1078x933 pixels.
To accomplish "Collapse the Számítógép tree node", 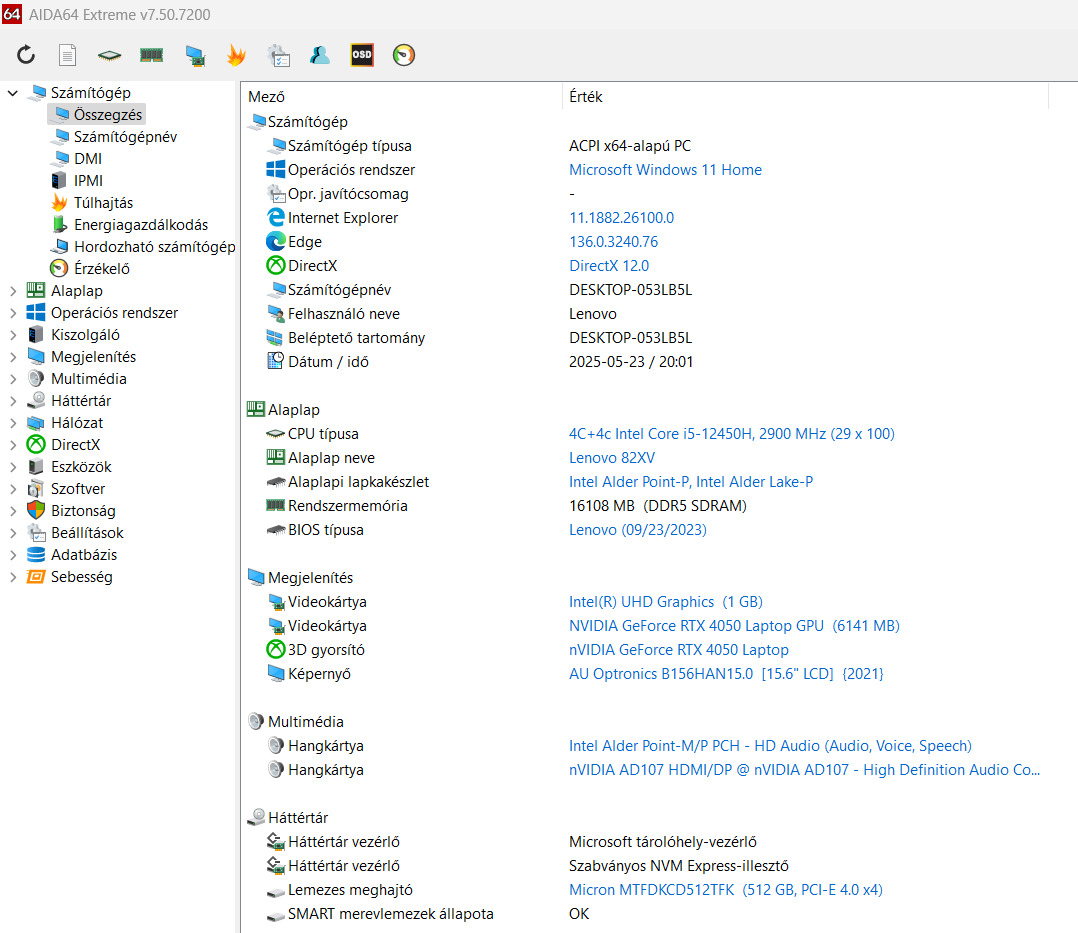I will click(12, 93).
